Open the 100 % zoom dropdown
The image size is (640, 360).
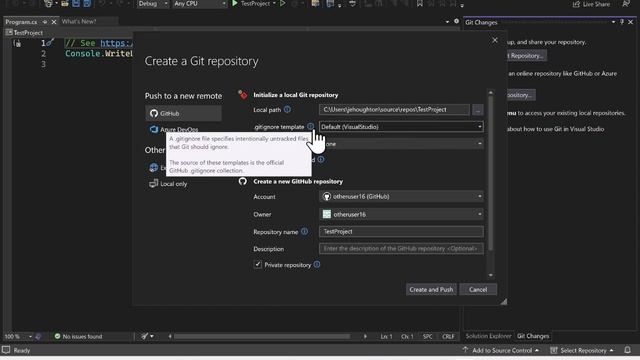18,336
